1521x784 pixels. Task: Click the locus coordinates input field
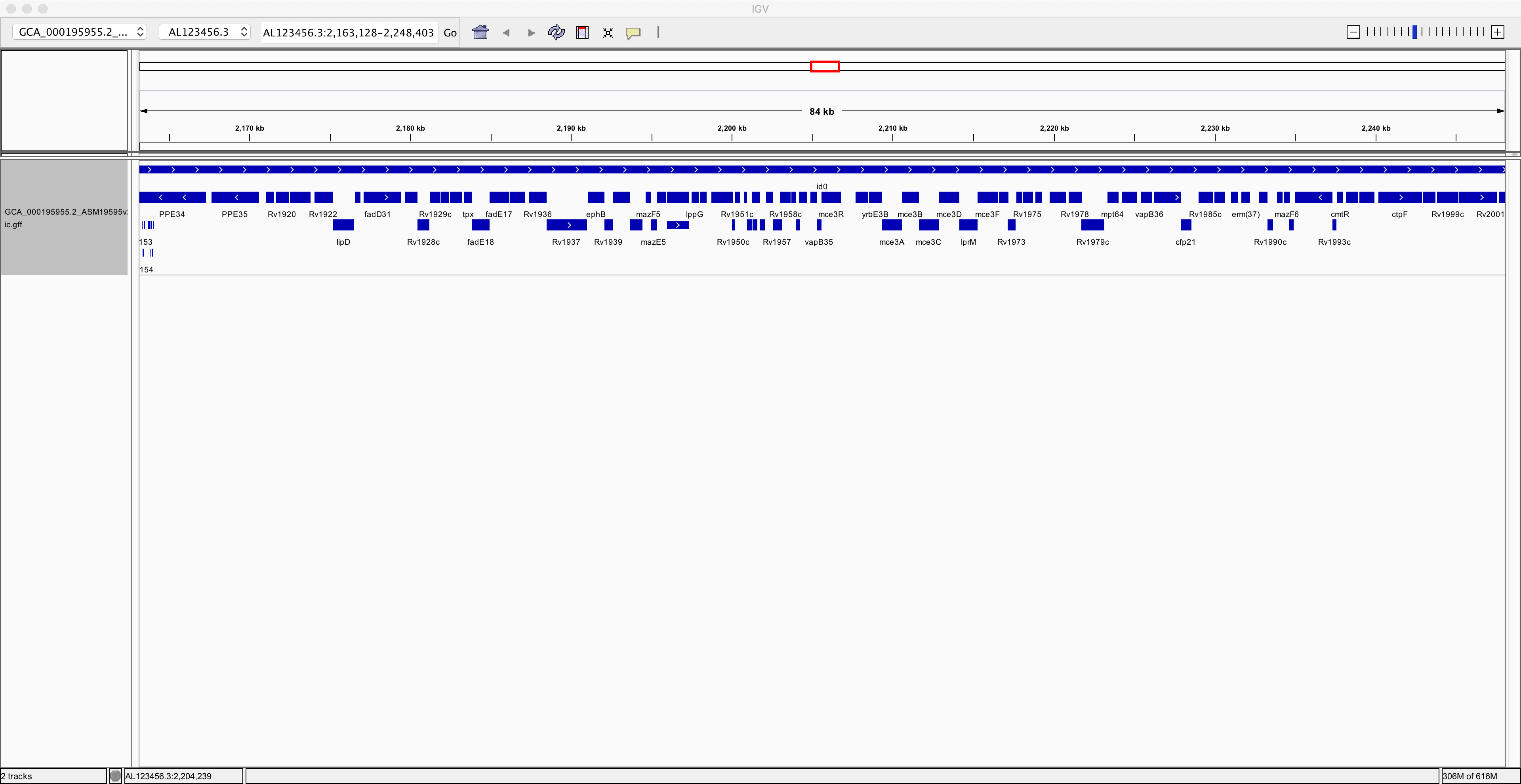349,32
